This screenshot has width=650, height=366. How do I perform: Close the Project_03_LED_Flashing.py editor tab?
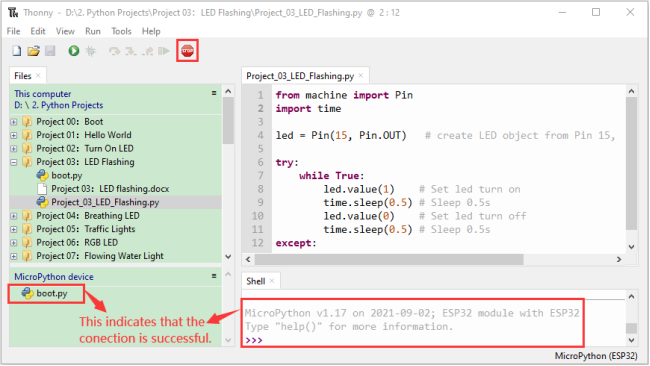tap(361, 75)
